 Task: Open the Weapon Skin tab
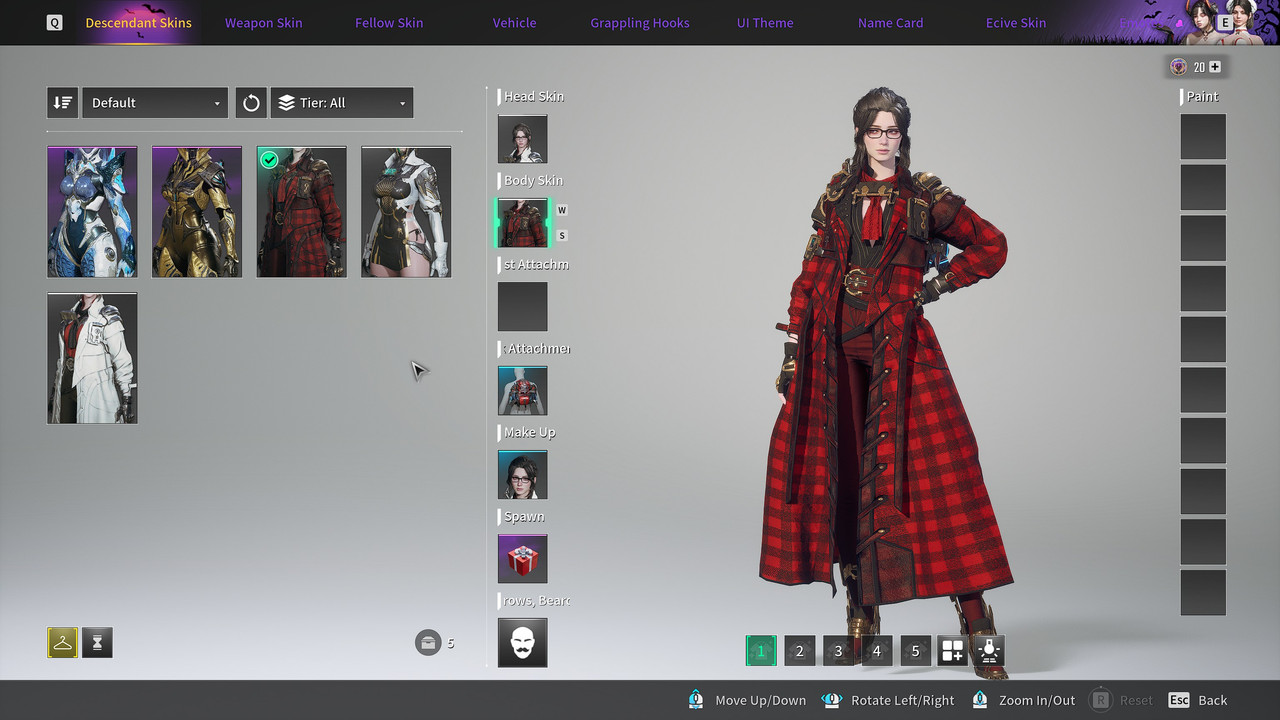coord(263,23)
